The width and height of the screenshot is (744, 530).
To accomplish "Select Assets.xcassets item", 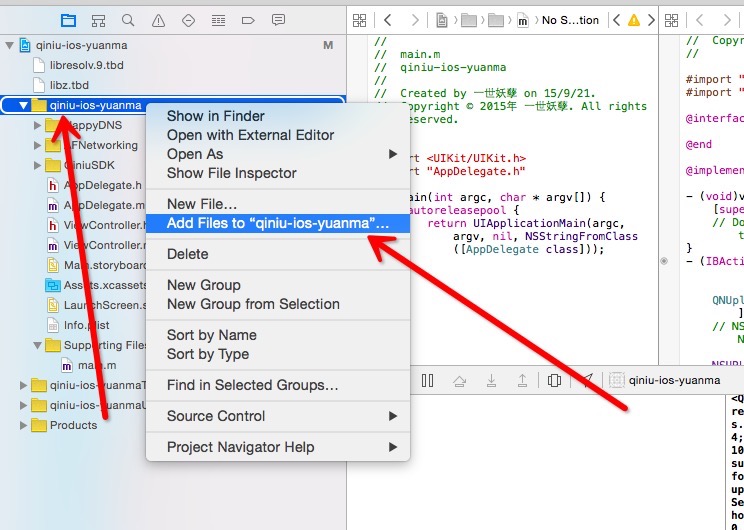I will [104, 285].
